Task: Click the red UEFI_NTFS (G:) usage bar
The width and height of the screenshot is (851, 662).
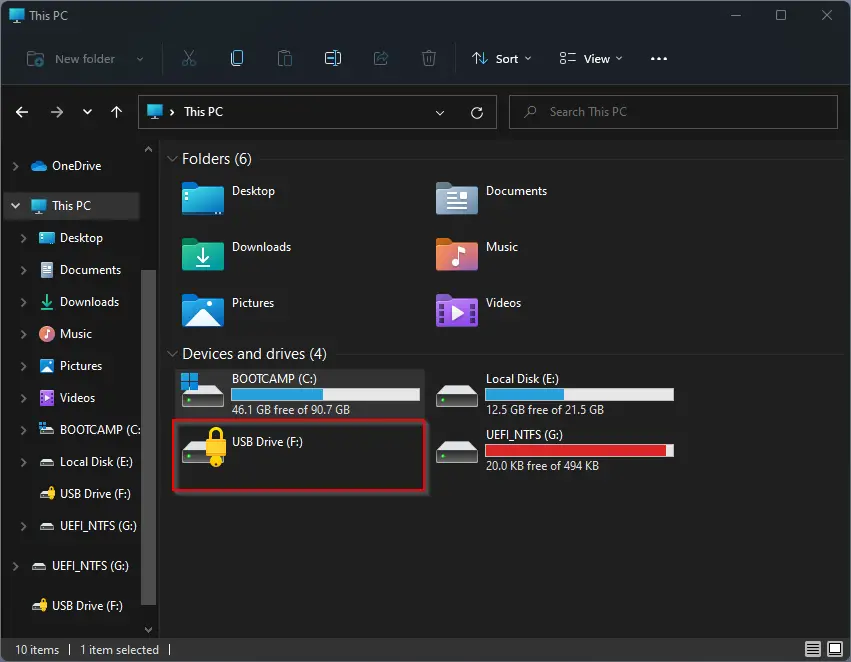Action: point(580,450)
